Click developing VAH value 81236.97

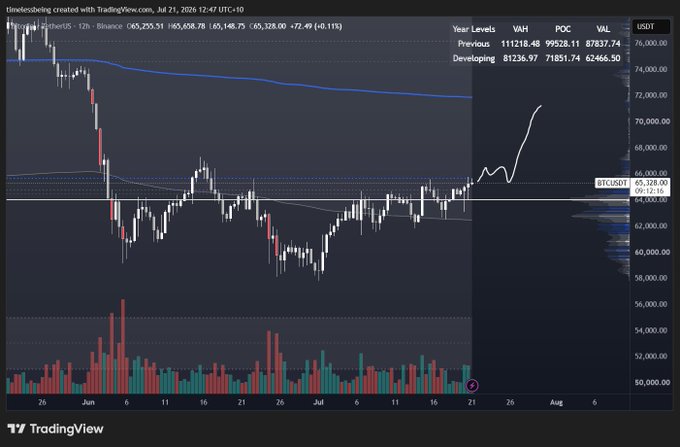[520, 58]
